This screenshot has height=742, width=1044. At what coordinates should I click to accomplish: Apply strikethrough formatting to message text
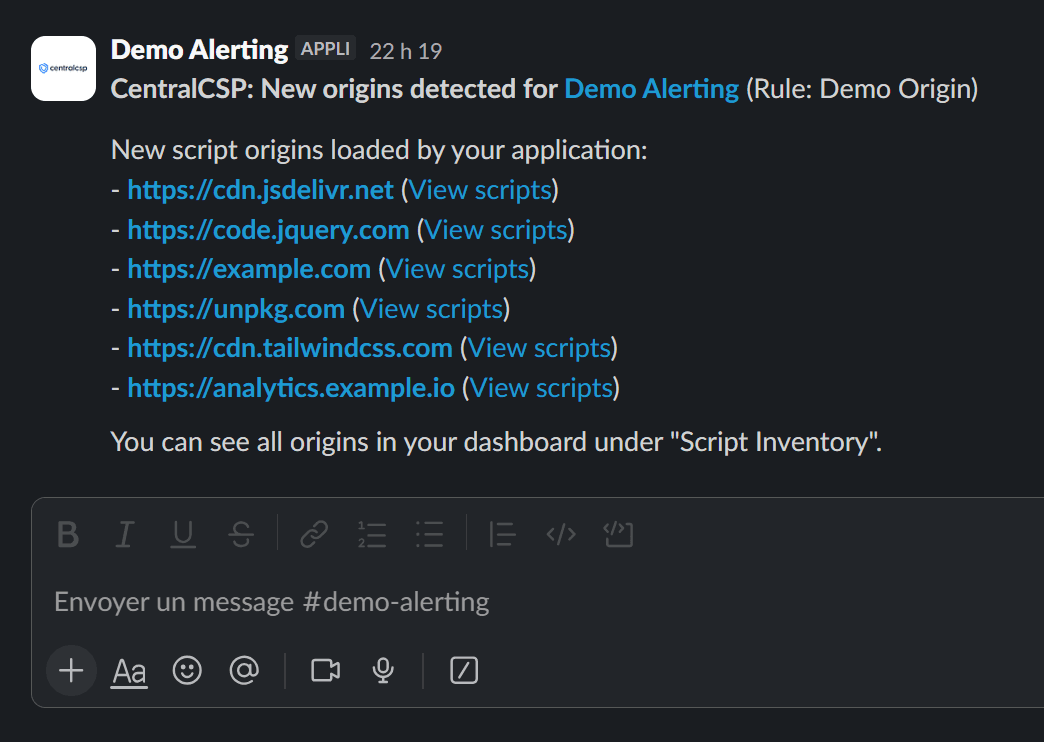tap(241, 535)
